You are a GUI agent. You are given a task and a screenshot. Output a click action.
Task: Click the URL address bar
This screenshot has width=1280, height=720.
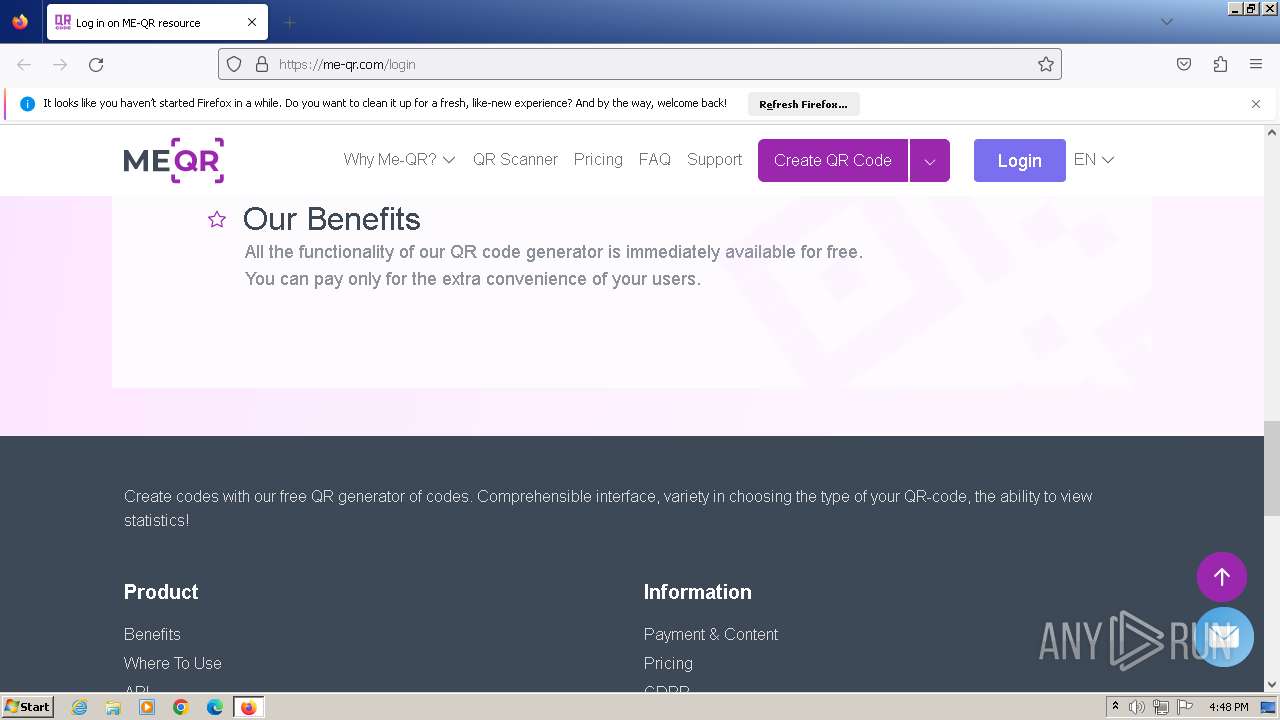[640, 64]
